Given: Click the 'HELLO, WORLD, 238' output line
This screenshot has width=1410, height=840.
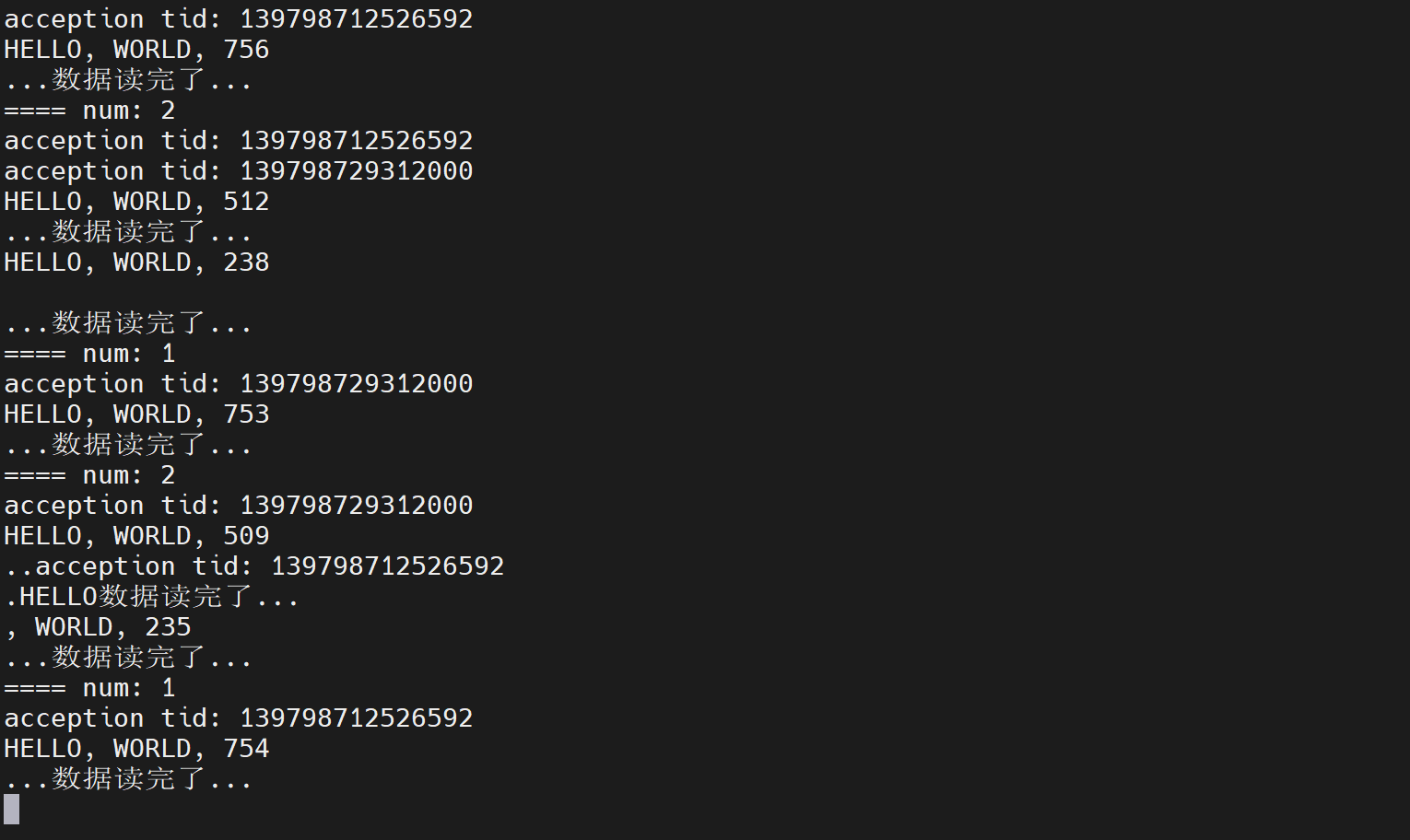Looking at the screenshot, I should click(136, 262).
